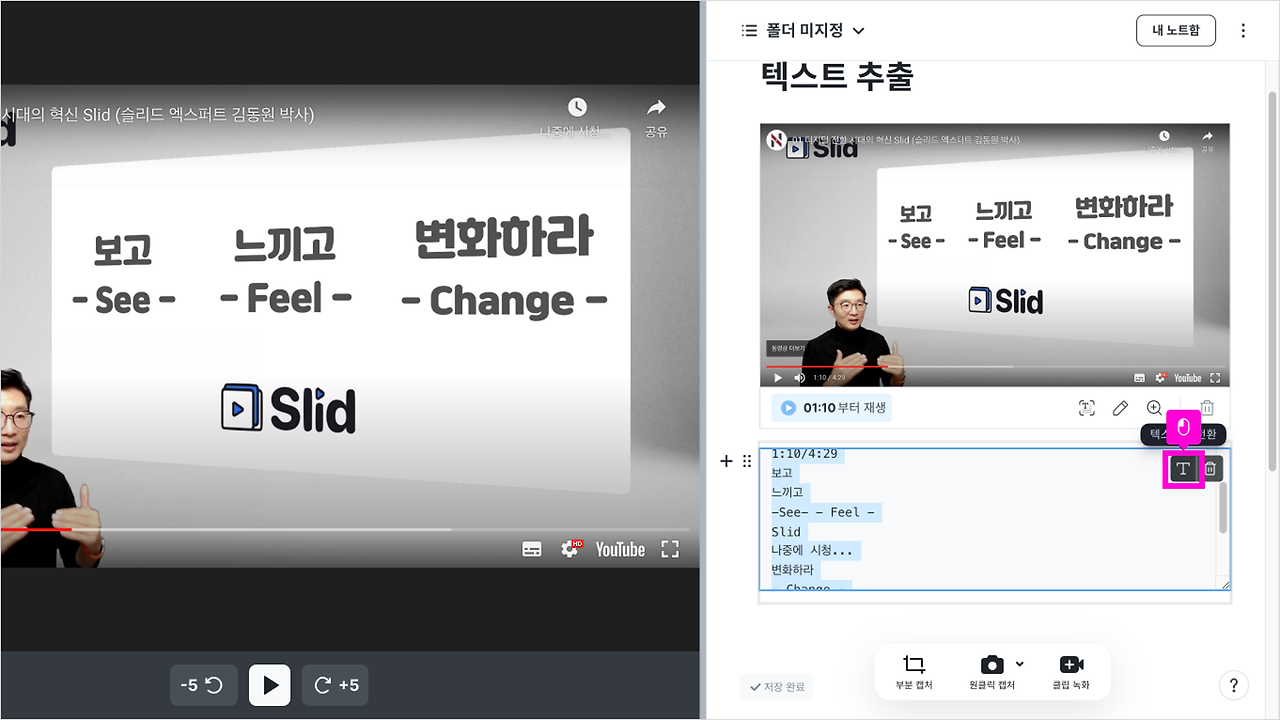Select the 부분 캡처 crop icon
The image size is (1280, 720).
click(913, 663)
